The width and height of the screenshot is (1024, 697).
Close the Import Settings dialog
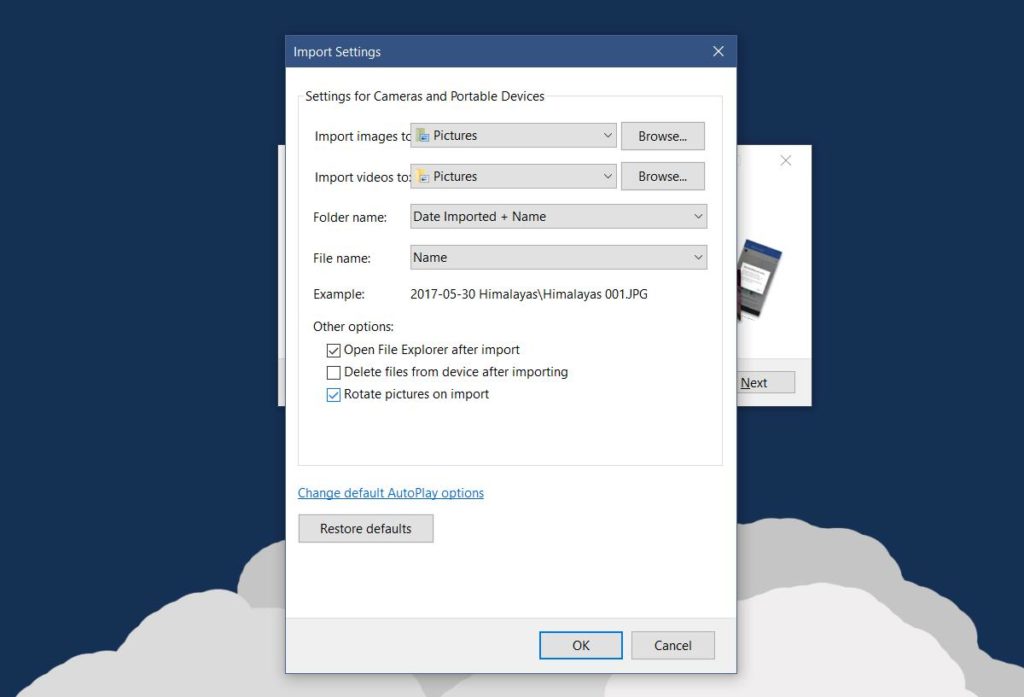(717, 51)
